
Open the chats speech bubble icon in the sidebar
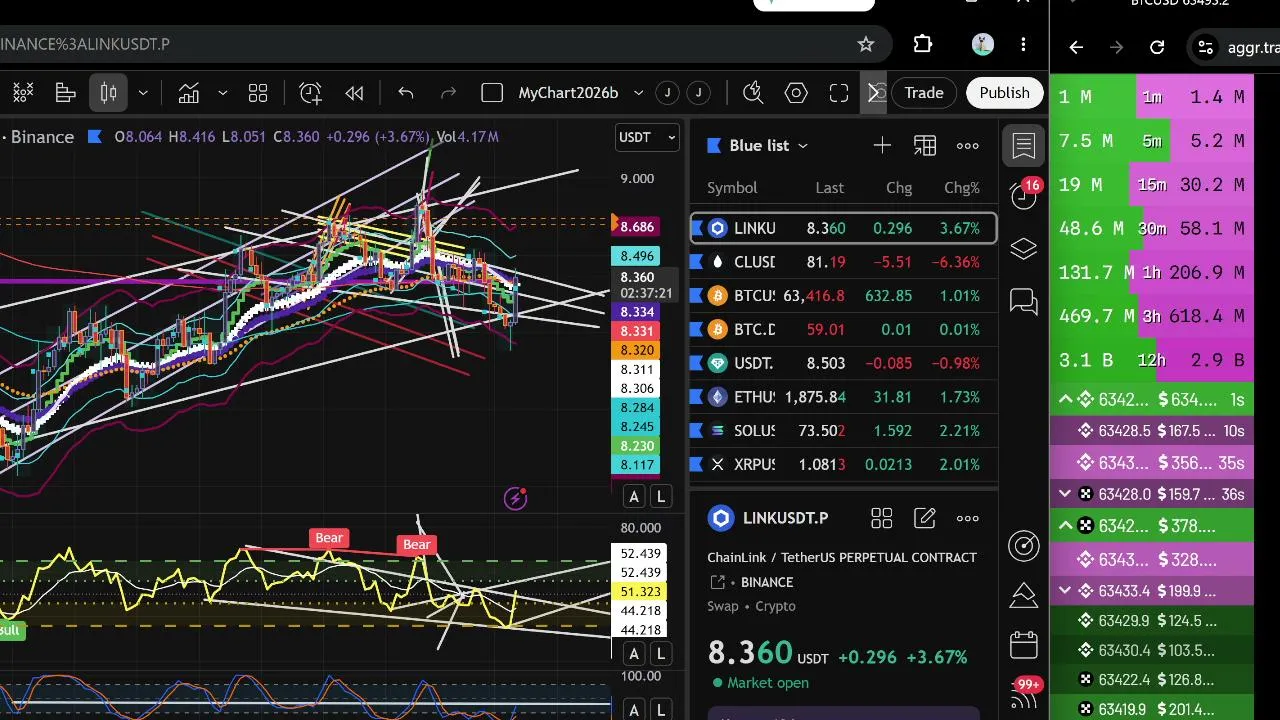pyautogui.click(x=1024, y=301)
